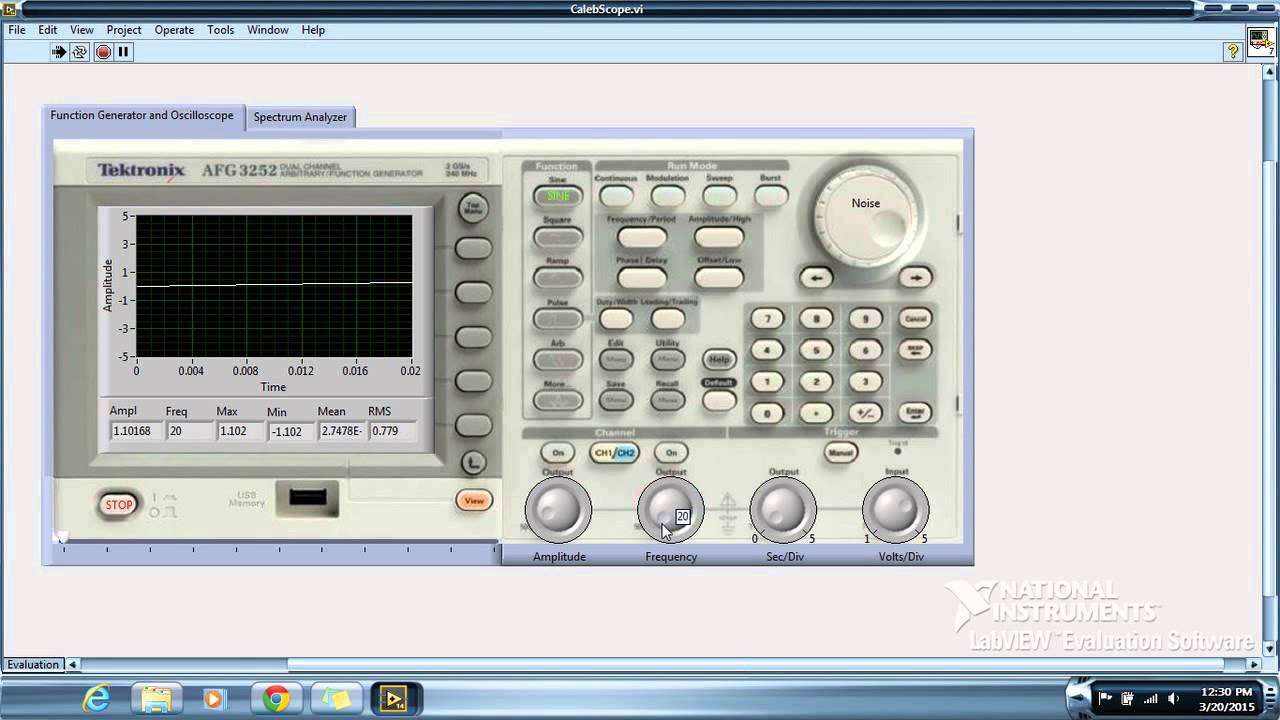1280x720 pixels.
Task: Toggle Continuous run mode
Action: pos(616,196)
